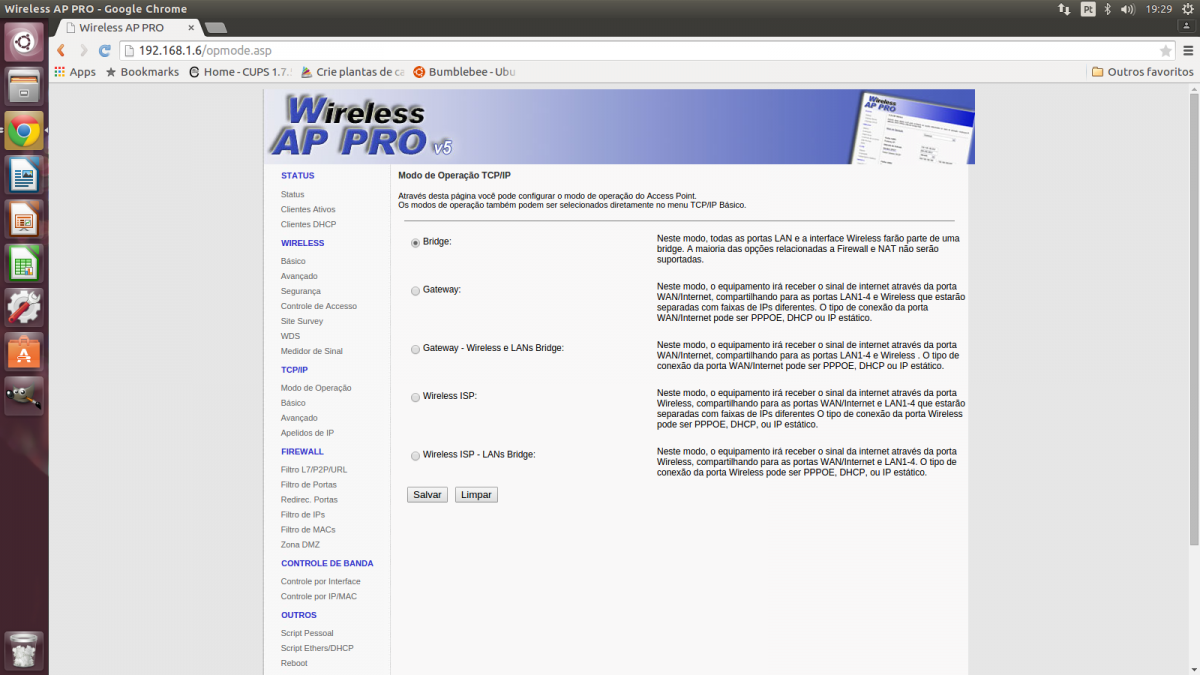Launch GIMP from the dock
The height and width of the screenshot is (675, 1200).
click(x=24, y=395)
